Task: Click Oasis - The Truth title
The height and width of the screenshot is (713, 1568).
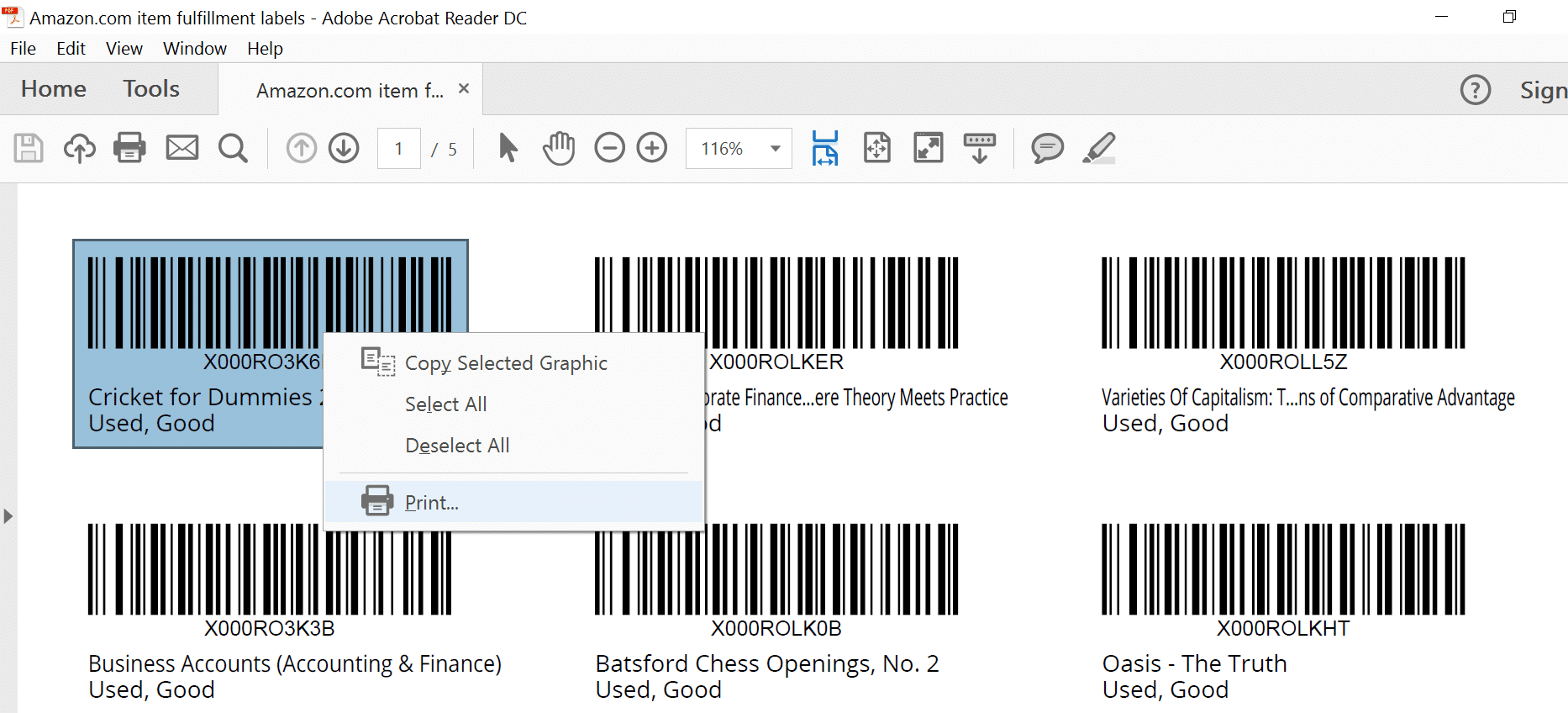Action: click(1194, 664)
